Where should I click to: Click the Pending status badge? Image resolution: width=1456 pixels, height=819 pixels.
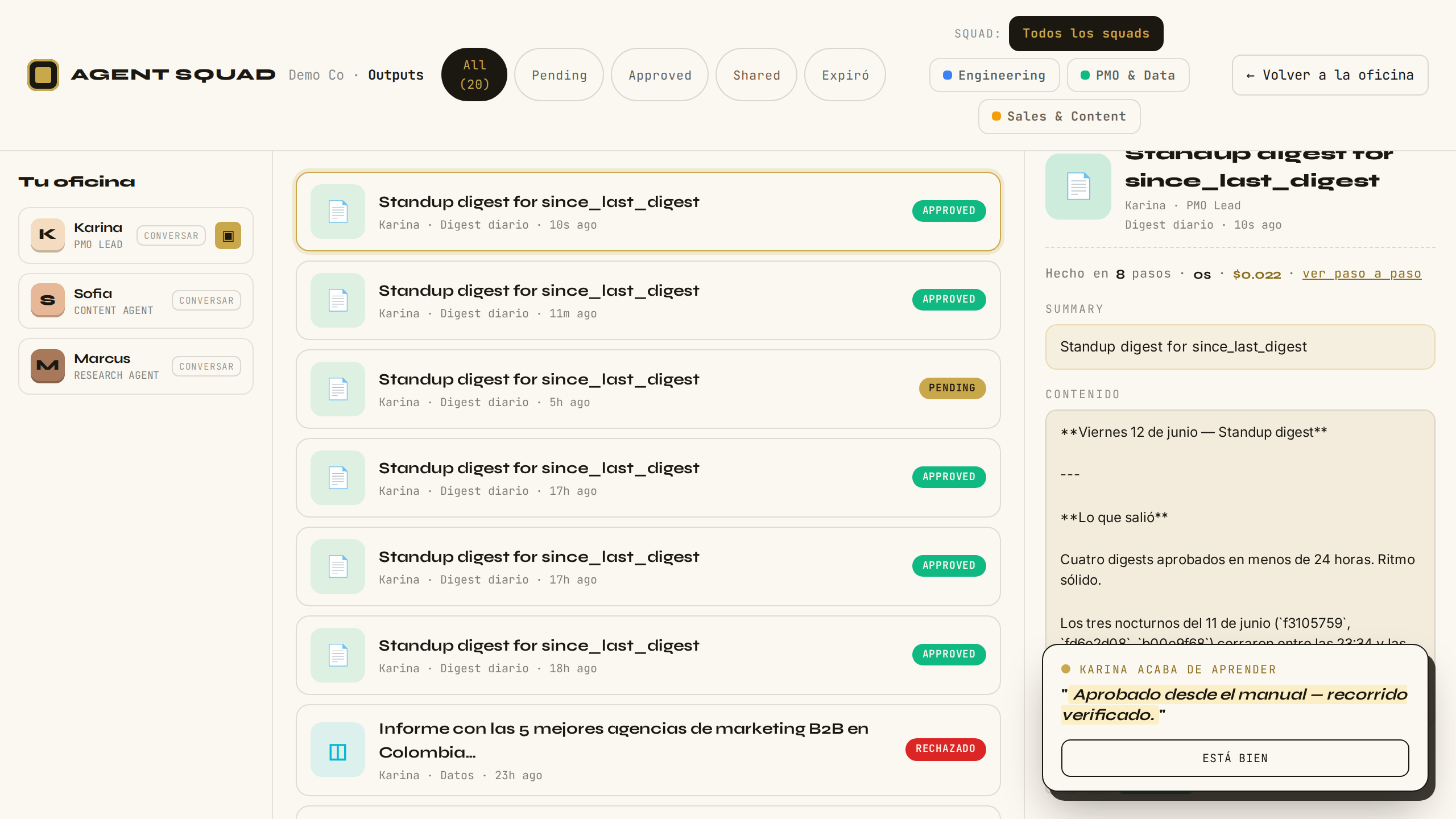tap(953, 388)
